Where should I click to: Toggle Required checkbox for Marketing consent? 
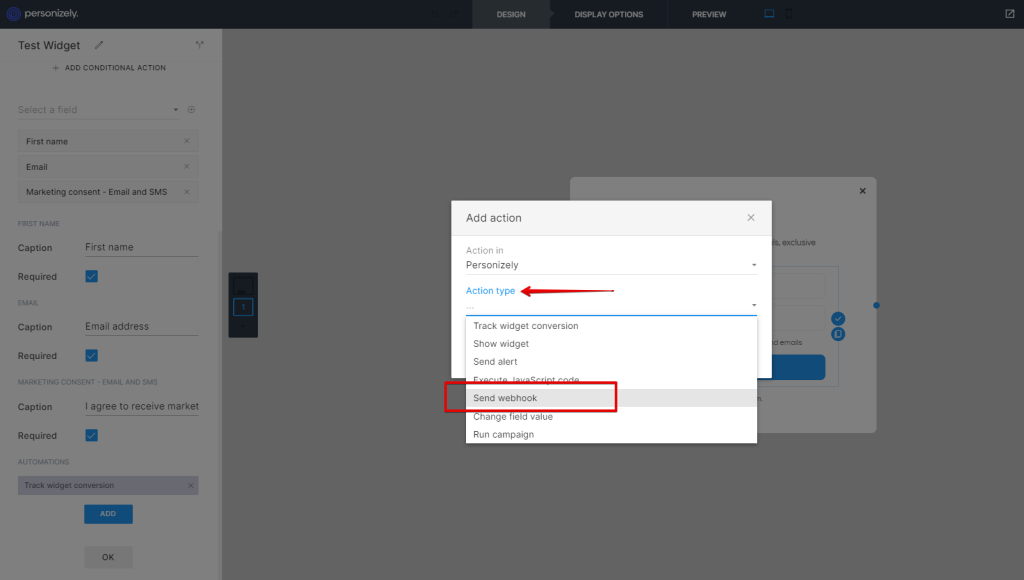click(91, 435)
